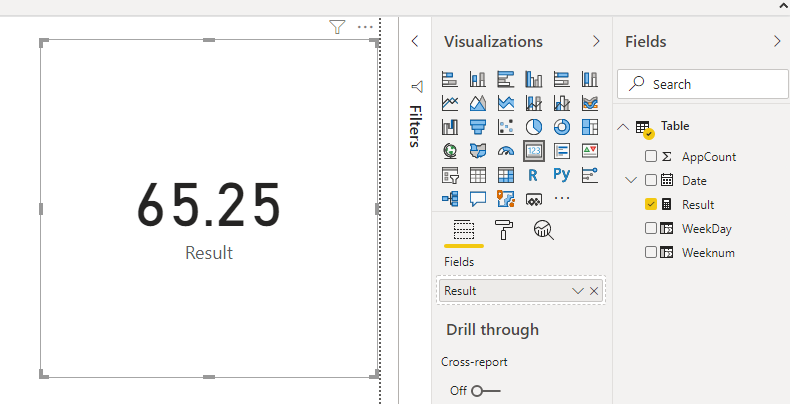Select the Line chart visual
Screen dimensions: 790x404
449,103
